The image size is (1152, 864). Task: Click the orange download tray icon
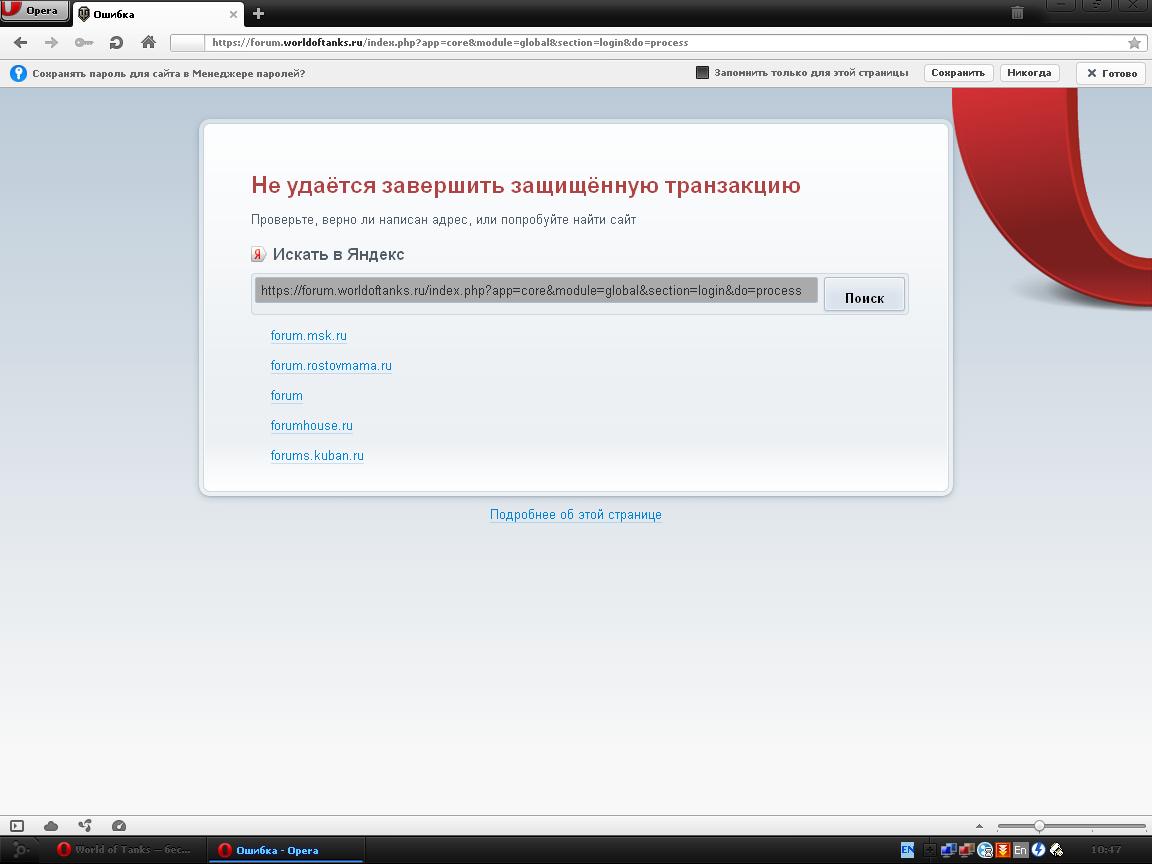(1003, 850)
